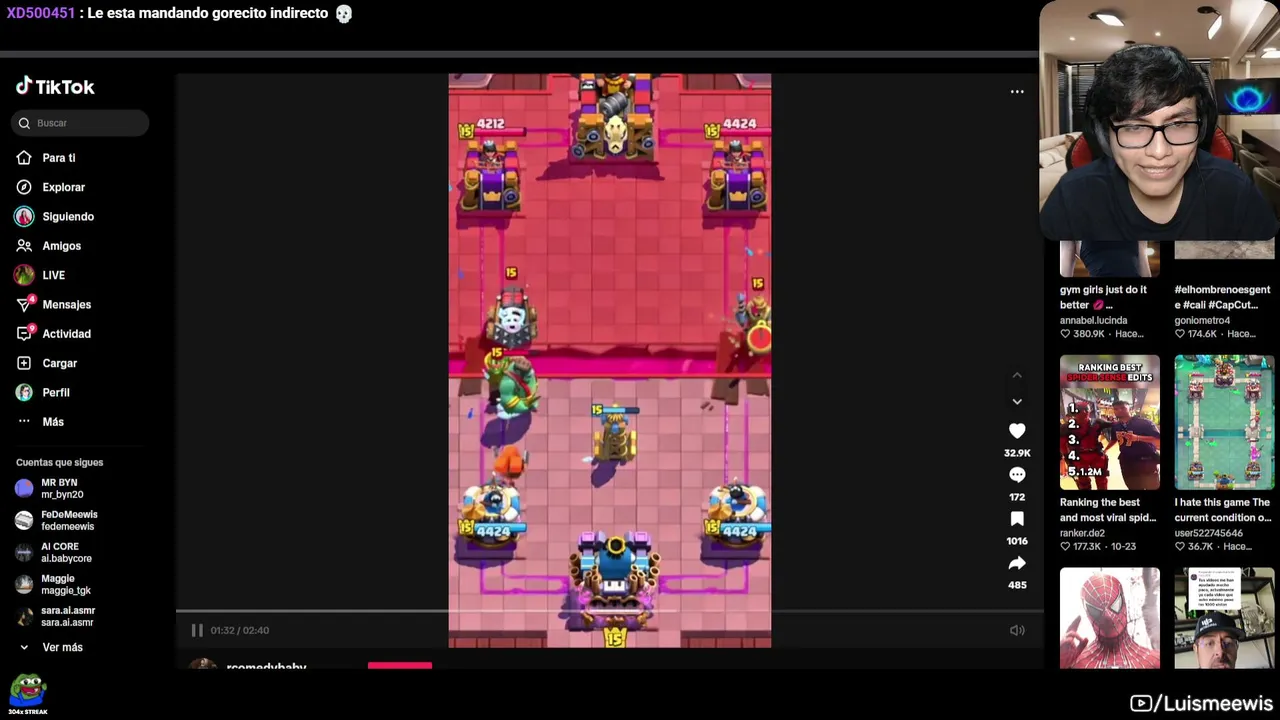
Task: Go to next video with down arrow
Action: (1017, 401)
